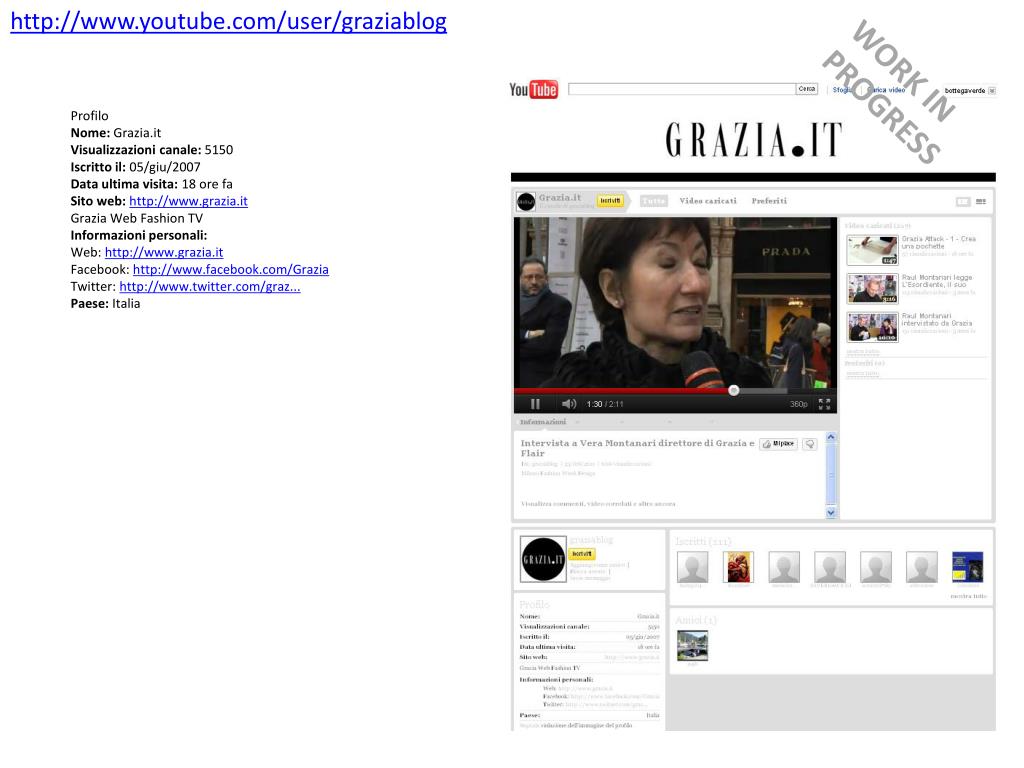
Task: Click Raul Montanari intervistato da Grazia title
Action: [x=936, y=319]
